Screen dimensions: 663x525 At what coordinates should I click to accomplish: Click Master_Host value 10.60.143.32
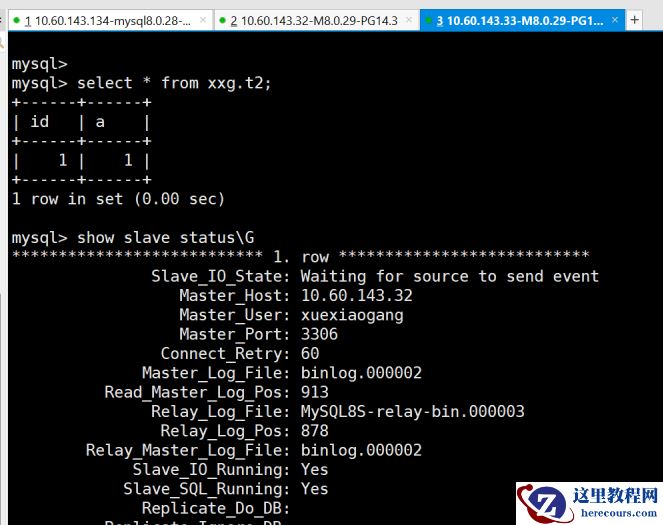click(x=356, y=295)
